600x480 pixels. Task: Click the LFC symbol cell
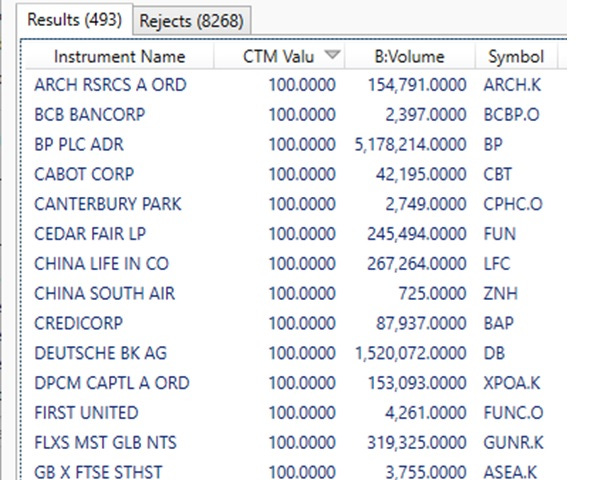[497, 264]
